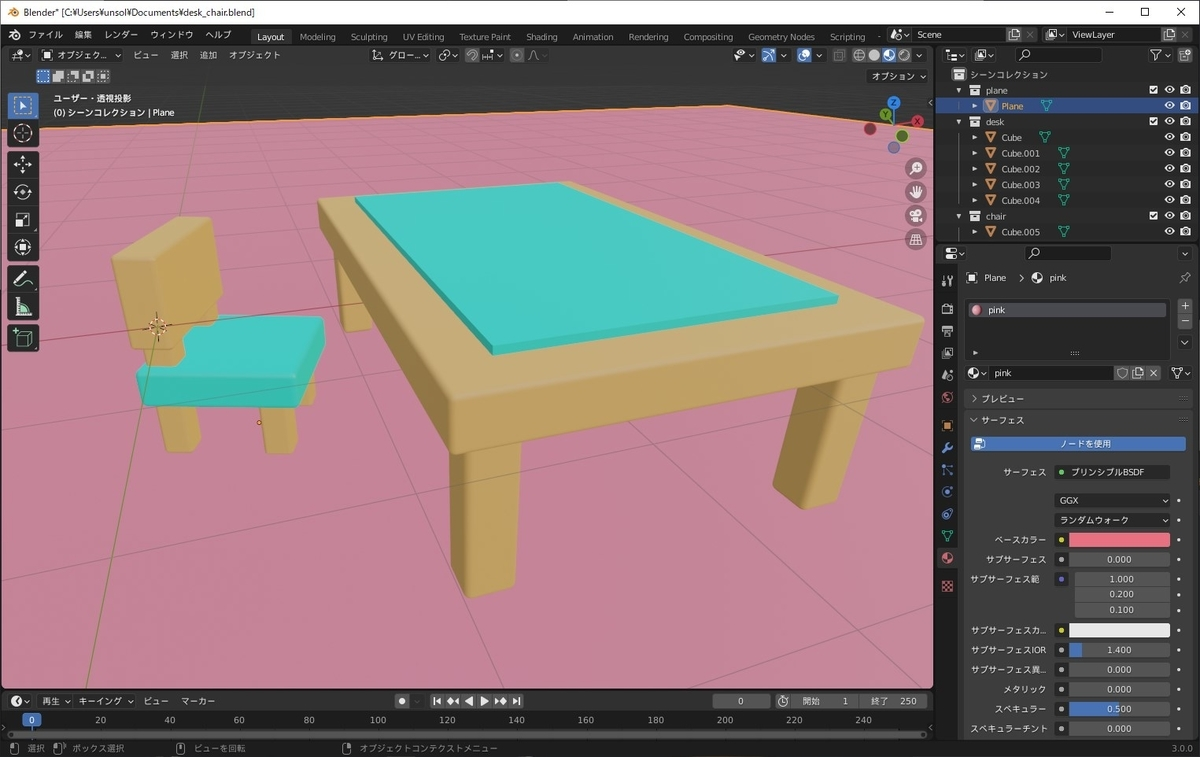Choose the Measure ruler tool
Image resolution: width=1200 pixels, height=757 pixels.
pos(23,307)
